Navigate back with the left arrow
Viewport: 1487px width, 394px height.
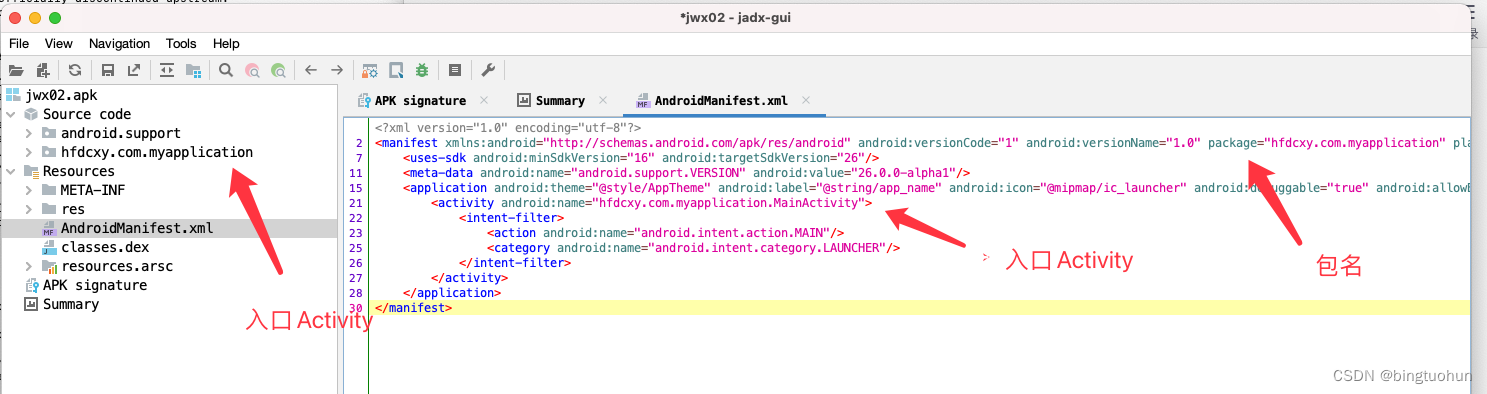(x=311, y=70)
